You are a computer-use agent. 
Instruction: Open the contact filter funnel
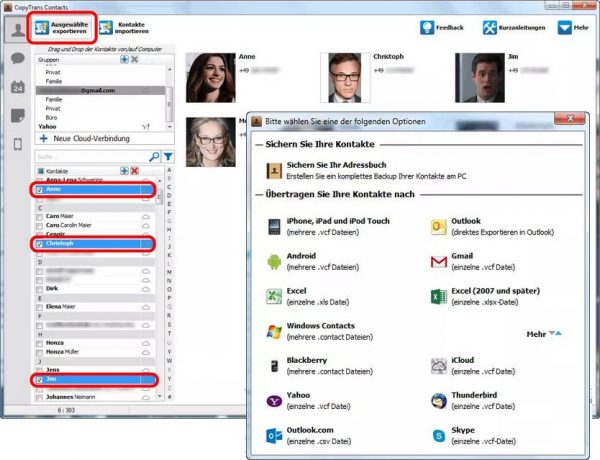(168, 157)
